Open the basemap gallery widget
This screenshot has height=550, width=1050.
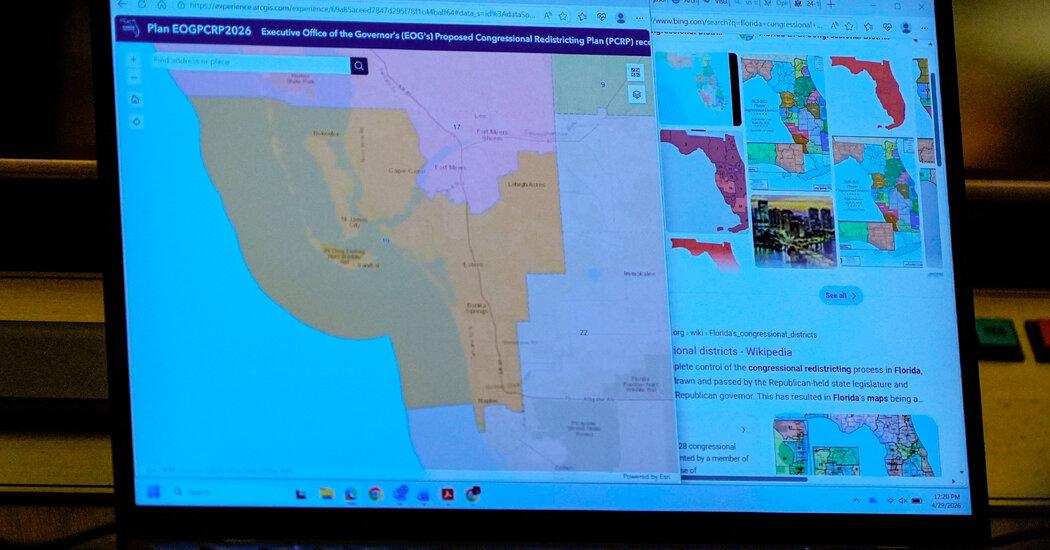pos(635,72)
